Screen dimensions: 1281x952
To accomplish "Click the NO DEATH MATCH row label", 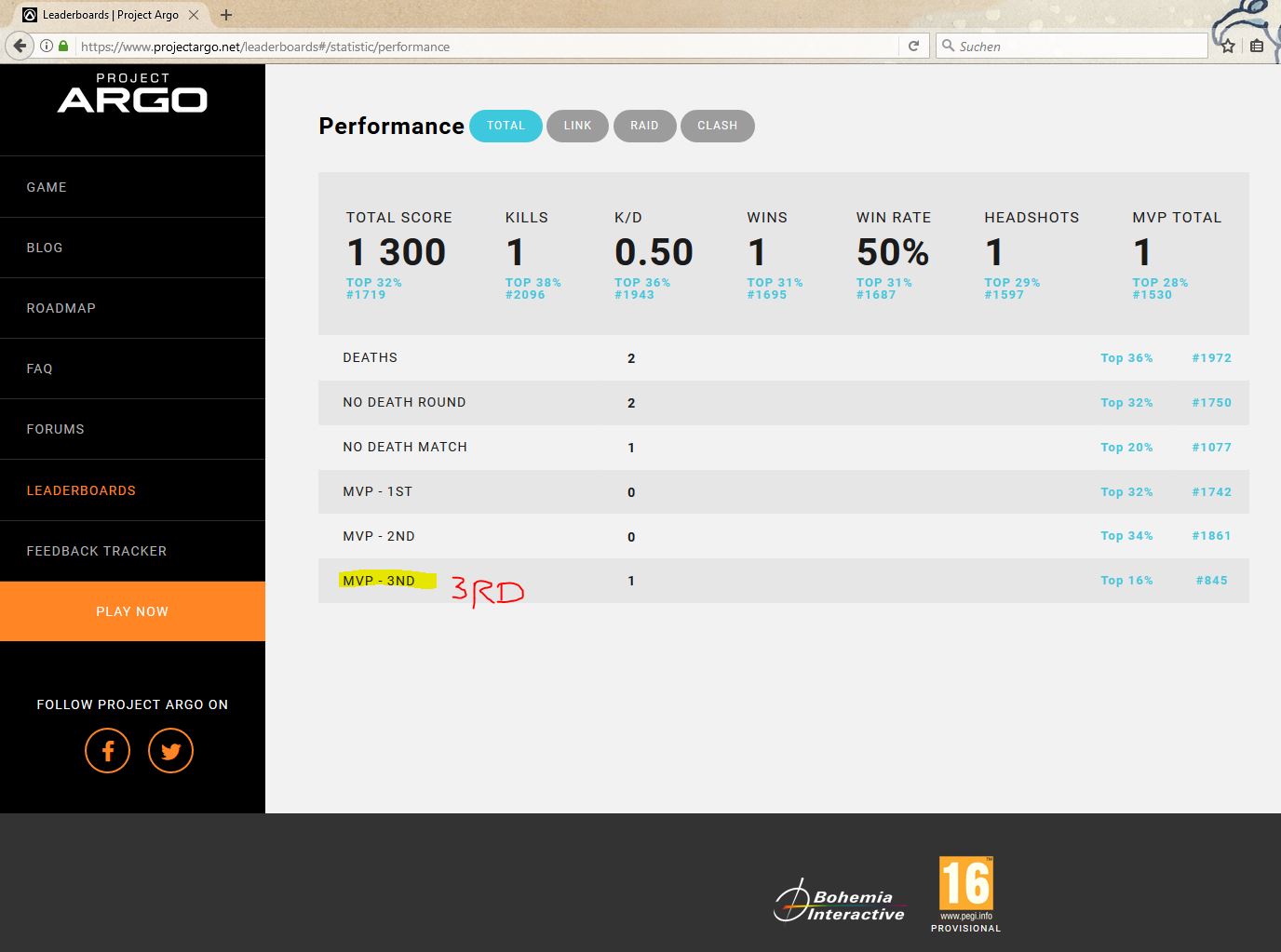I will tap(405, 447).
